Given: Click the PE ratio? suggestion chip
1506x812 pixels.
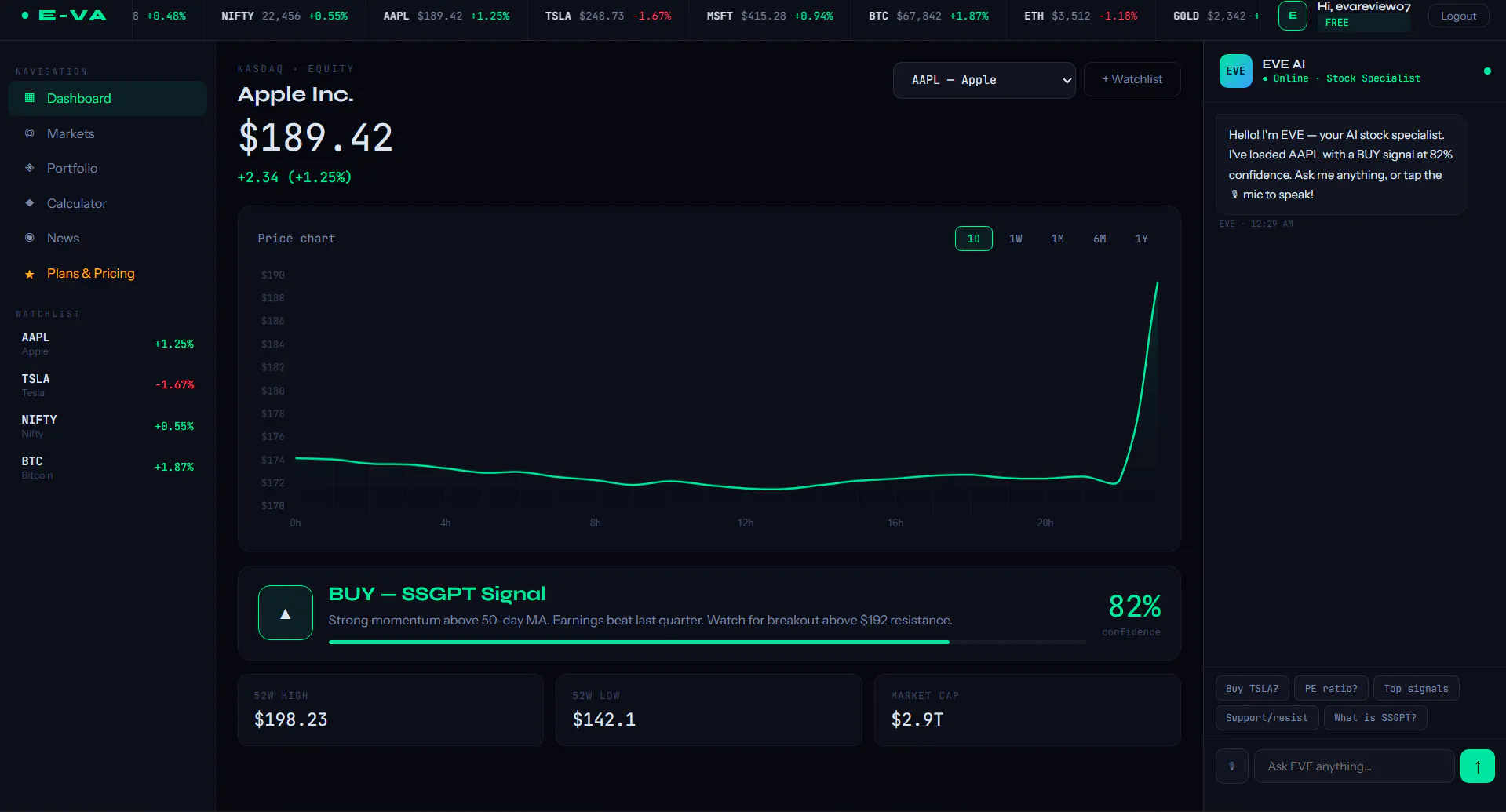Looking at the screenshot, I should pos(1331,689).
